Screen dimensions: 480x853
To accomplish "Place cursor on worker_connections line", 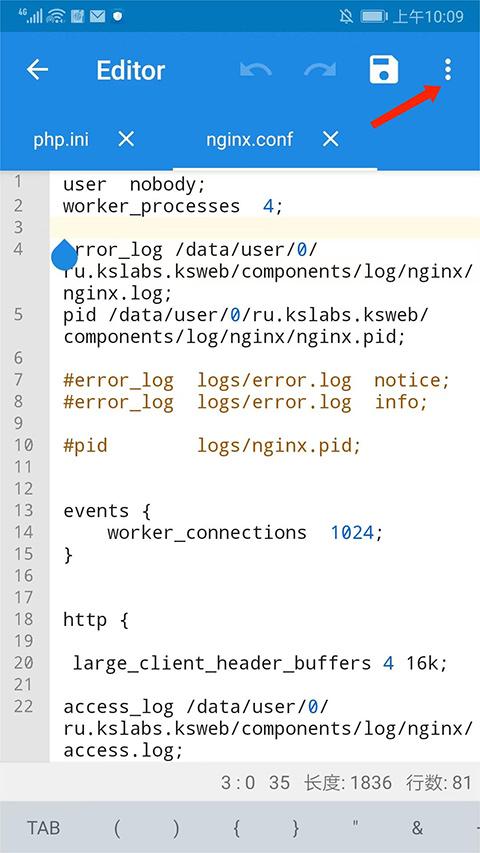I will point(245,532).
